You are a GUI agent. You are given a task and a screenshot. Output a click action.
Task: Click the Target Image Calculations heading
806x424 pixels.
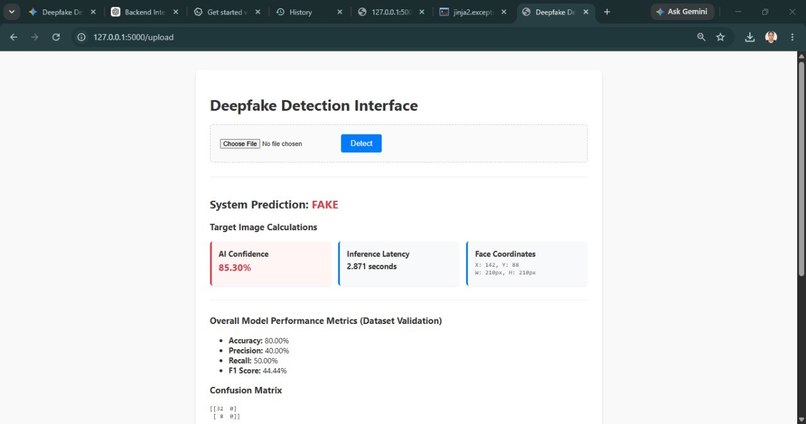263,227
